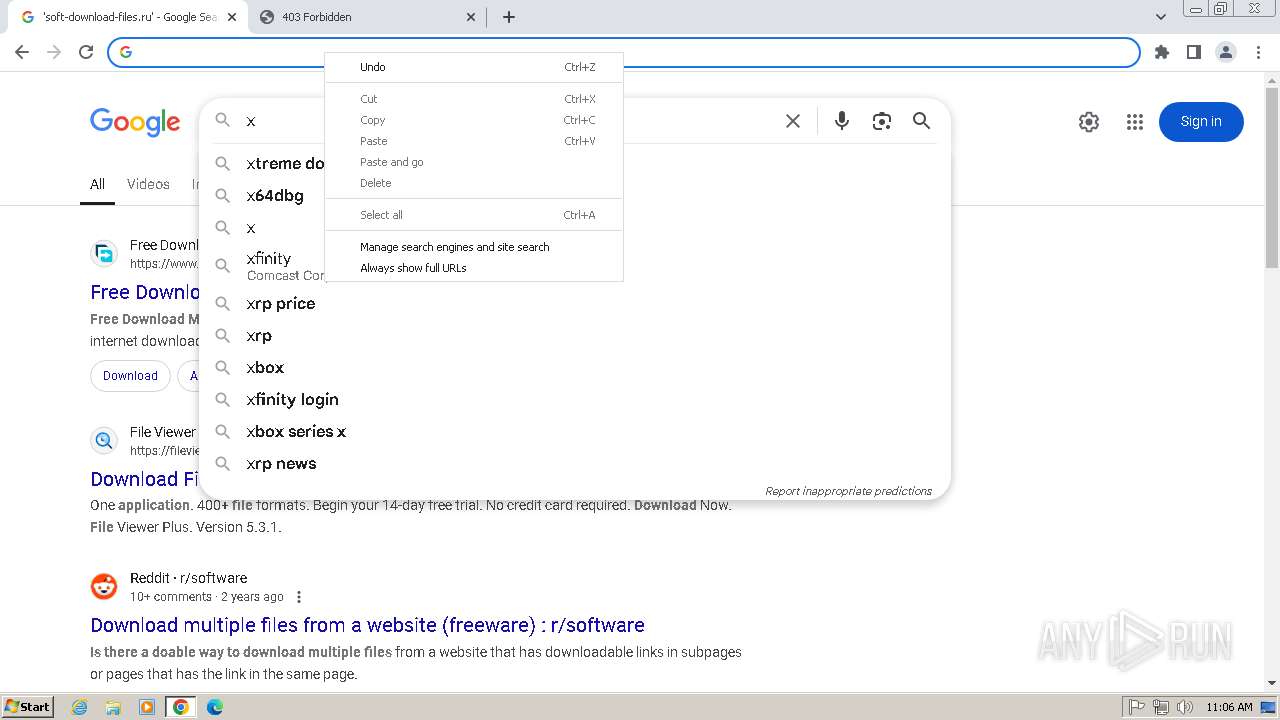
Task: Open the Extensions puzzle icon
Action: [1162, 52]
